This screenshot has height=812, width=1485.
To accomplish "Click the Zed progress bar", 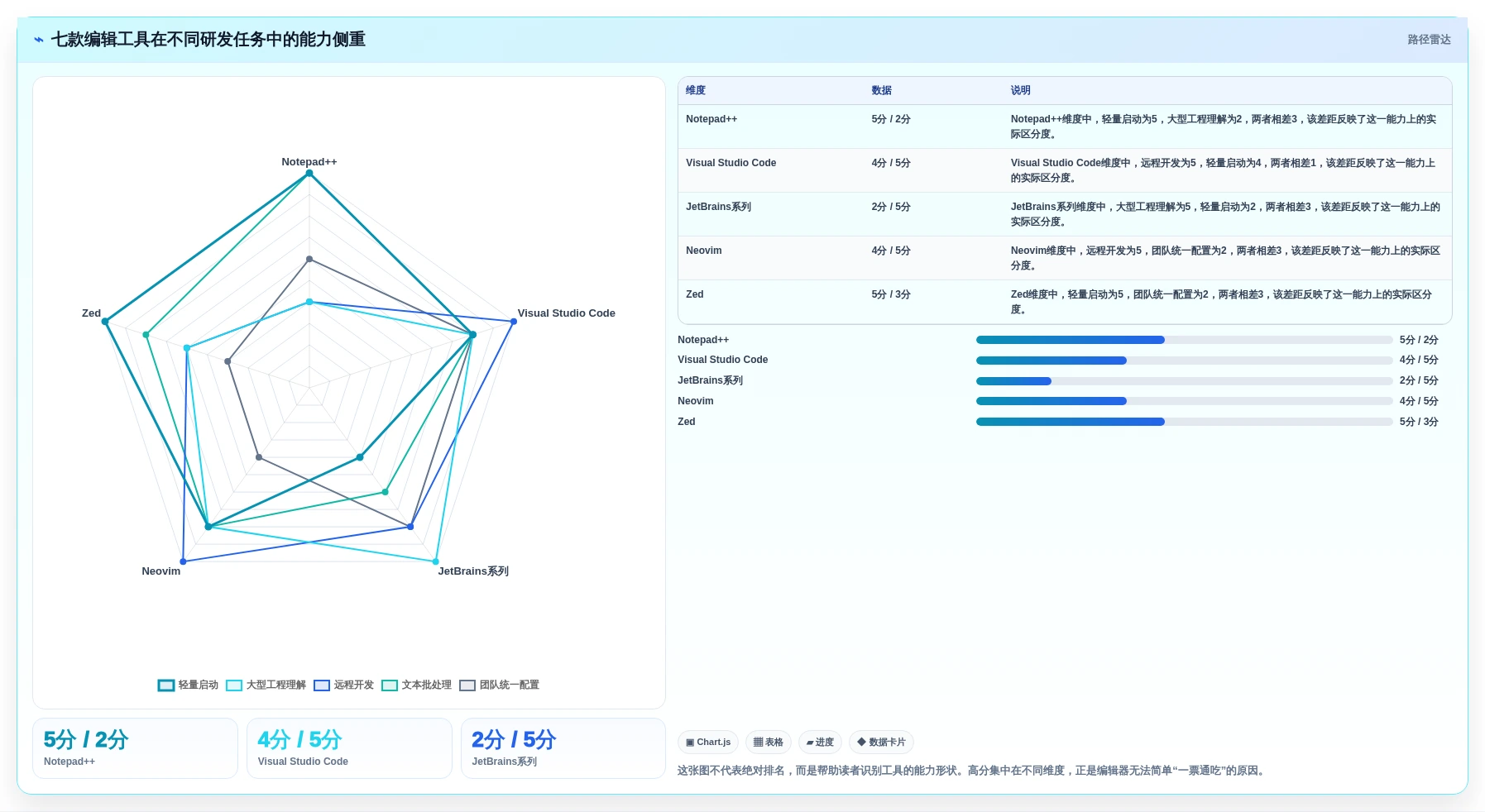I will [1184, 422].
